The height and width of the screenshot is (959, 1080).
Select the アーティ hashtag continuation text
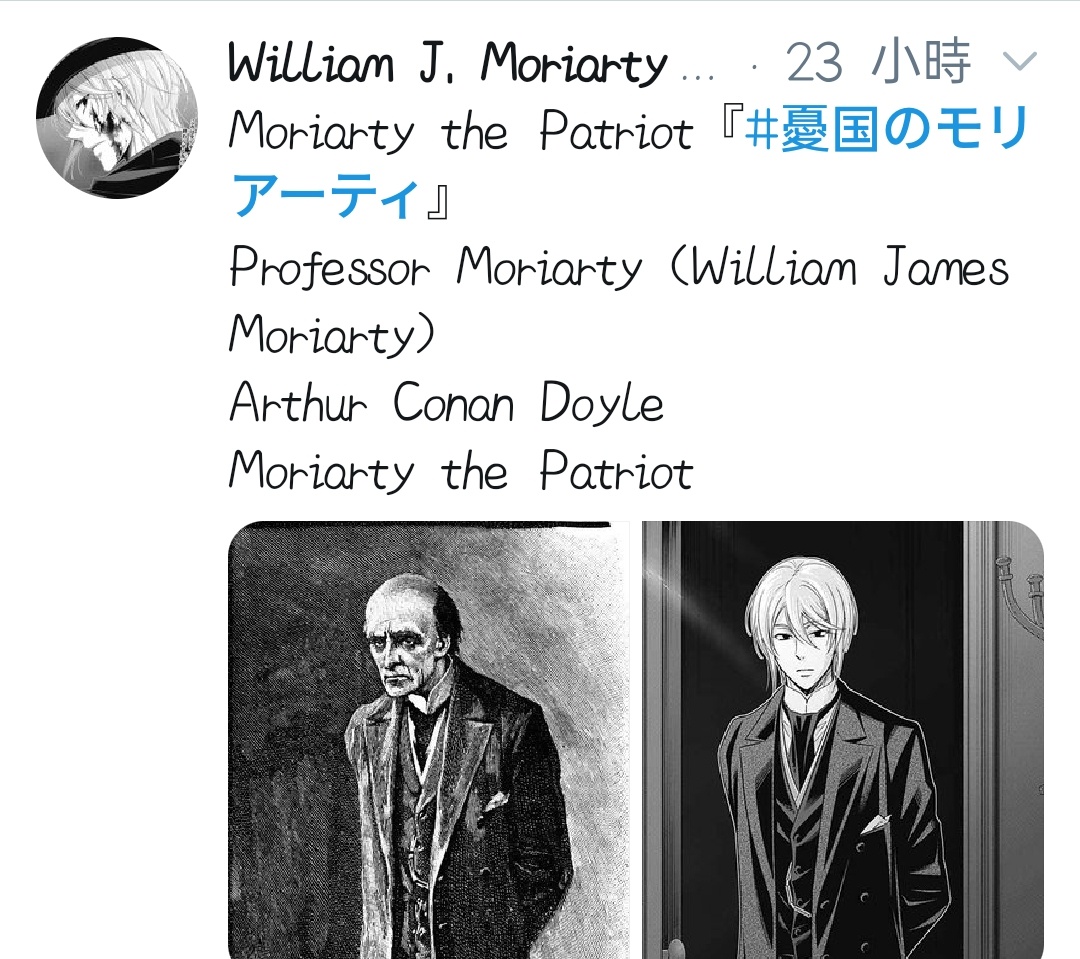324,196
